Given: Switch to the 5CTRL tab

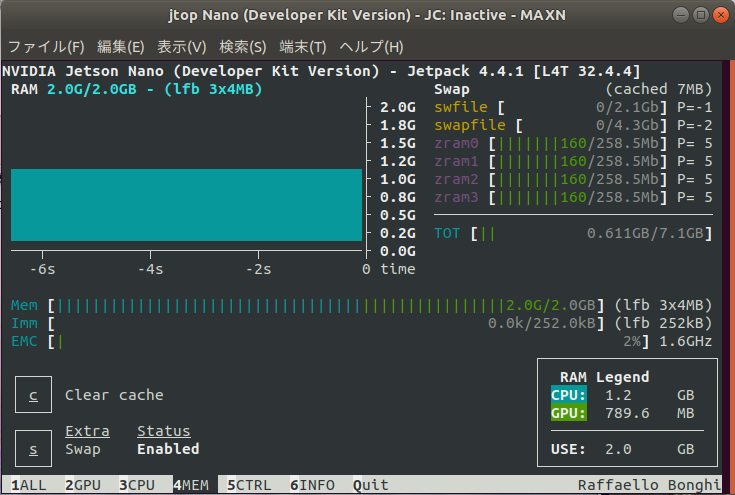Looking at the screenshot, I should (x=249, y=485).
